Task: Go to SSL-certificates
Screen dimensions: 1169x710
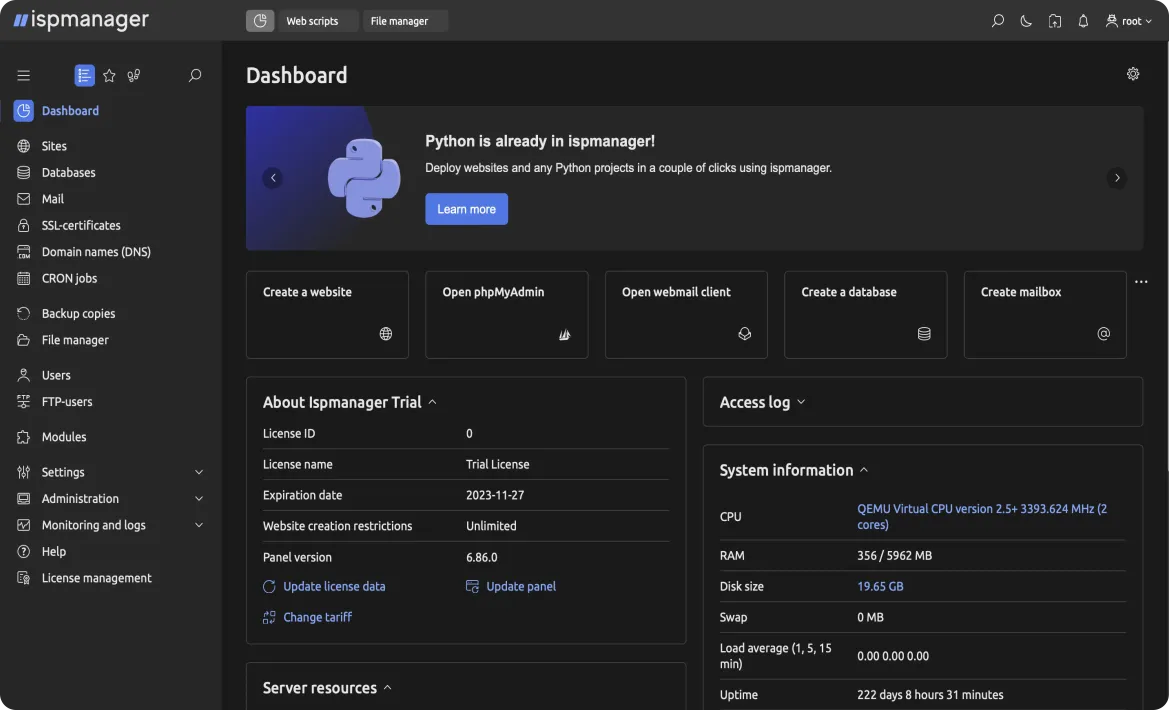Action: click(x=81, y=225)
